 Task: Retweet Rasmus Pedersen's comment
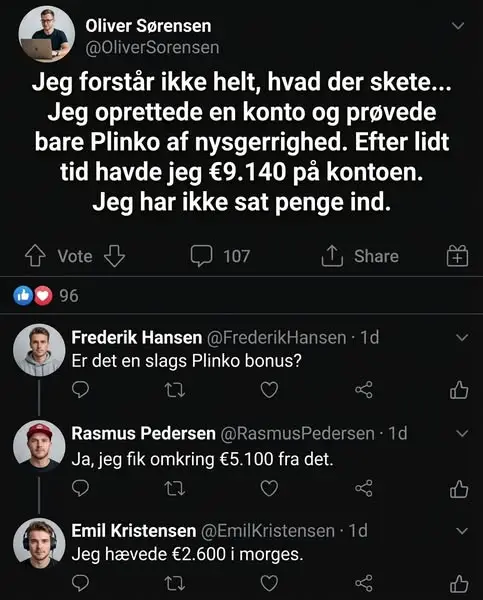pyautogui.click(x=175, y=488)
